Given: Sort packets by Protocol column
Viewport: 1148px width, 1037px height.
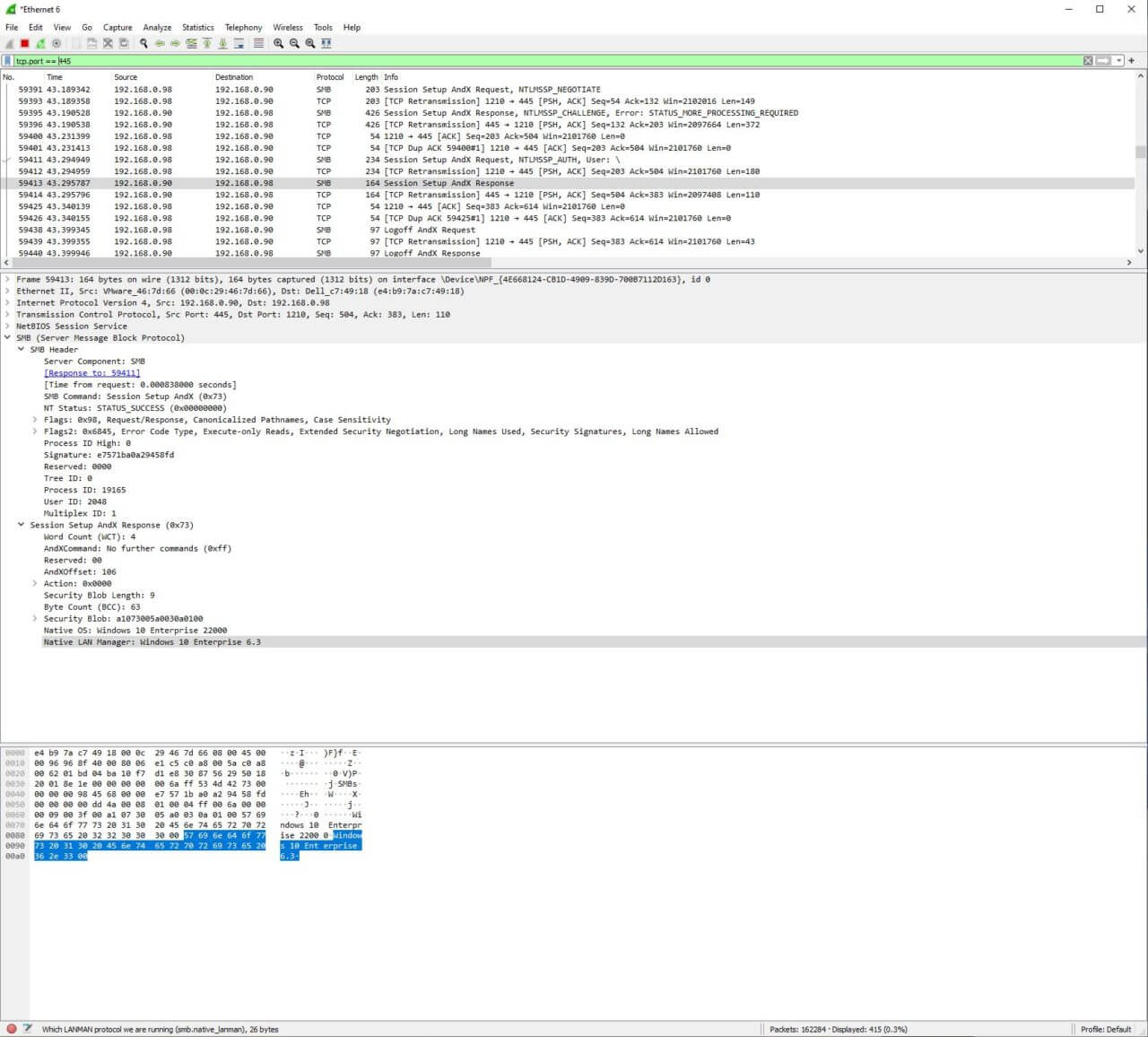Looking at the screenshot, I should [330, 77].
